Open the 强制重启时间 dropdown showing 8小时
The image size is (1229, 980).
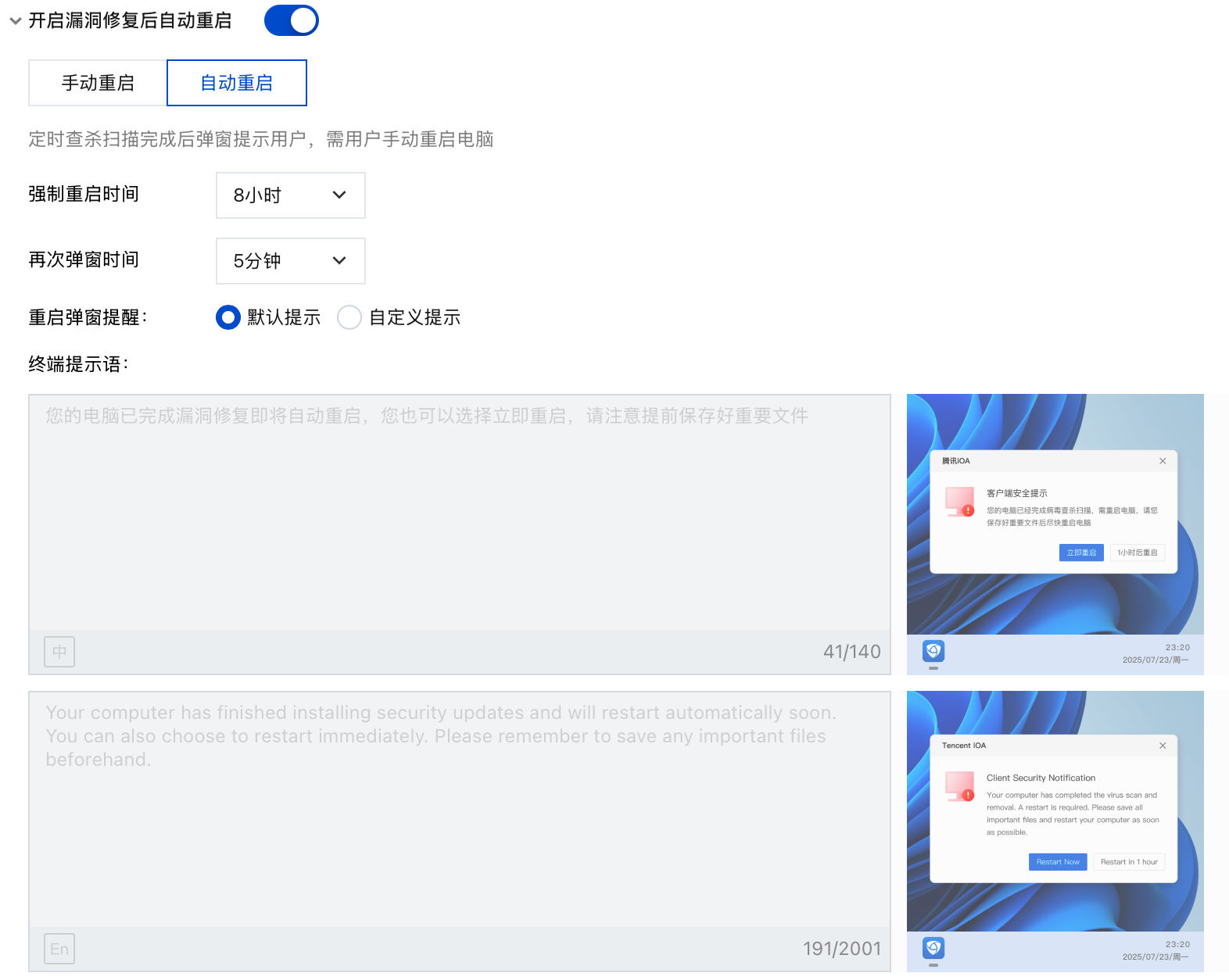(290, 195)
